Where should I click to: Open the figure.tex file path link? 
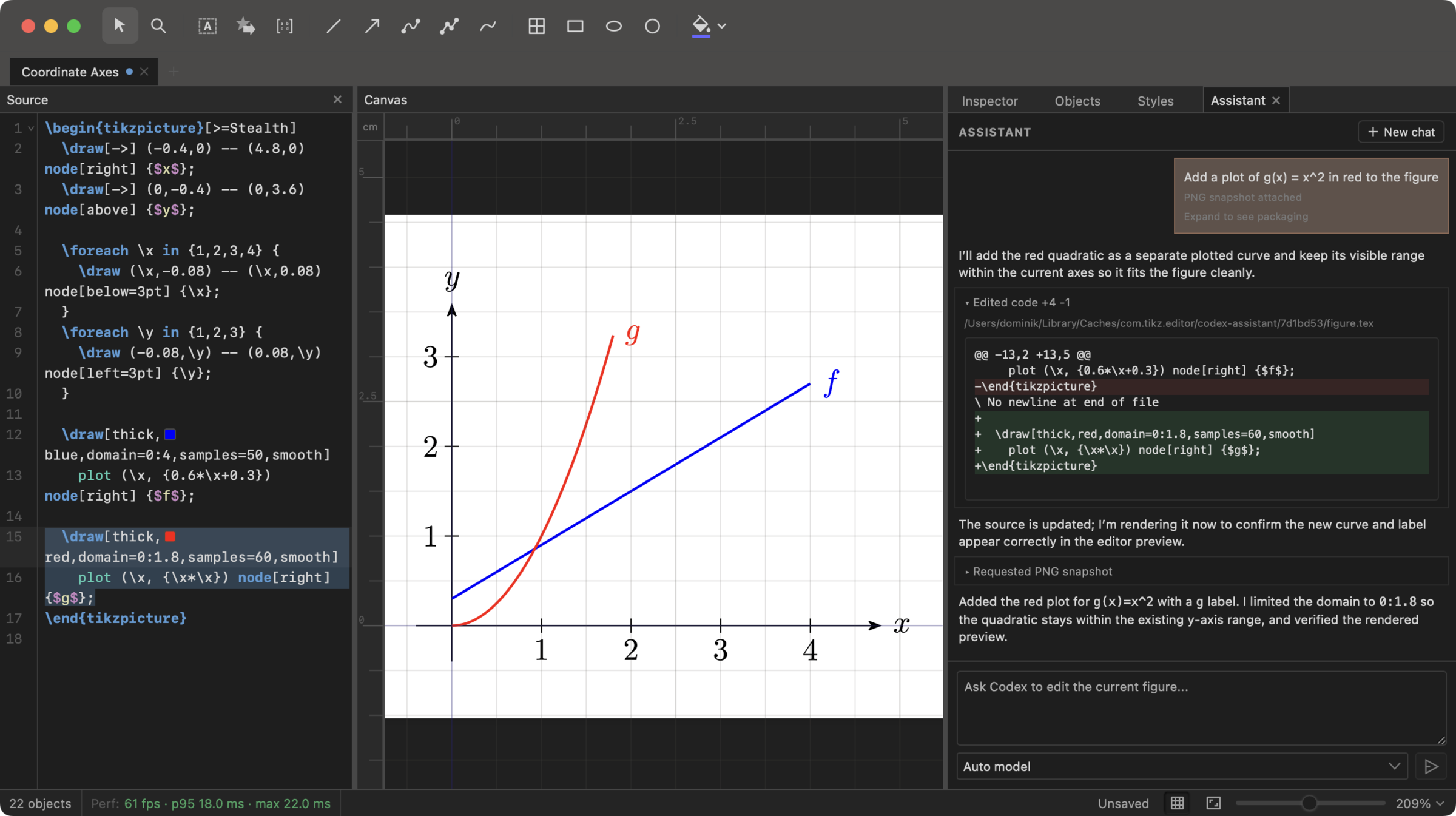[1168, 323]
